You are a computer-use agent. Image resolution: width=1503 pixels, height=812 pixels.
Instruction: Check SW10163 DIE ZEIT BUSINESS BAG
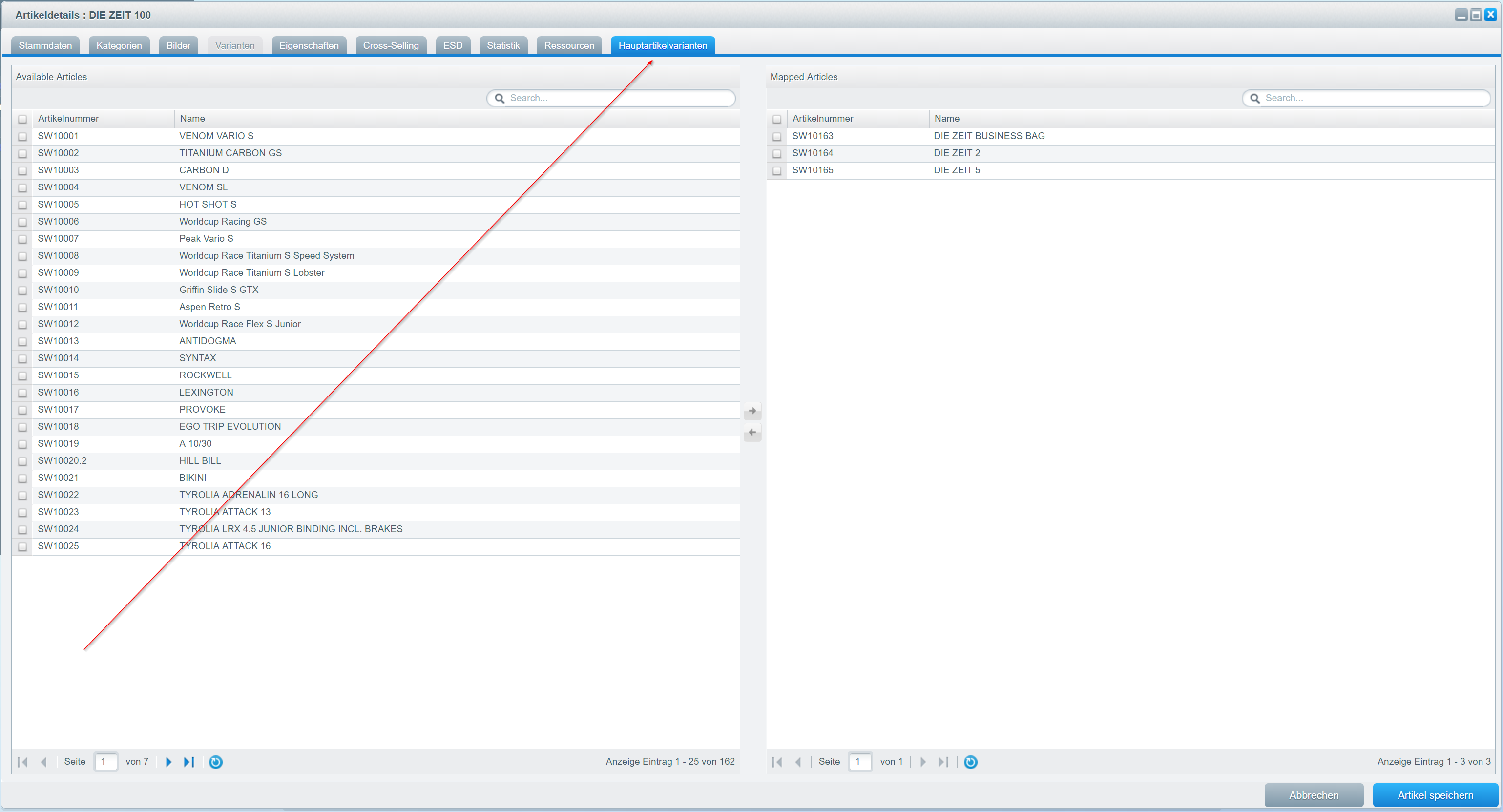[x=776, y=137]
